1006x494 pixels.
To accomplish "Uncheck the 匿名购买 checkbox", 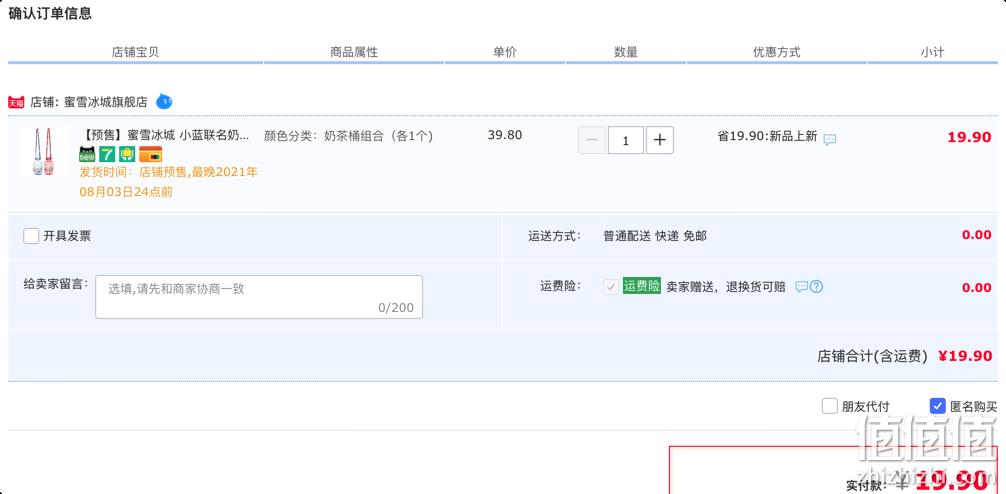I will pyautogui.click(x=937, y=406).
